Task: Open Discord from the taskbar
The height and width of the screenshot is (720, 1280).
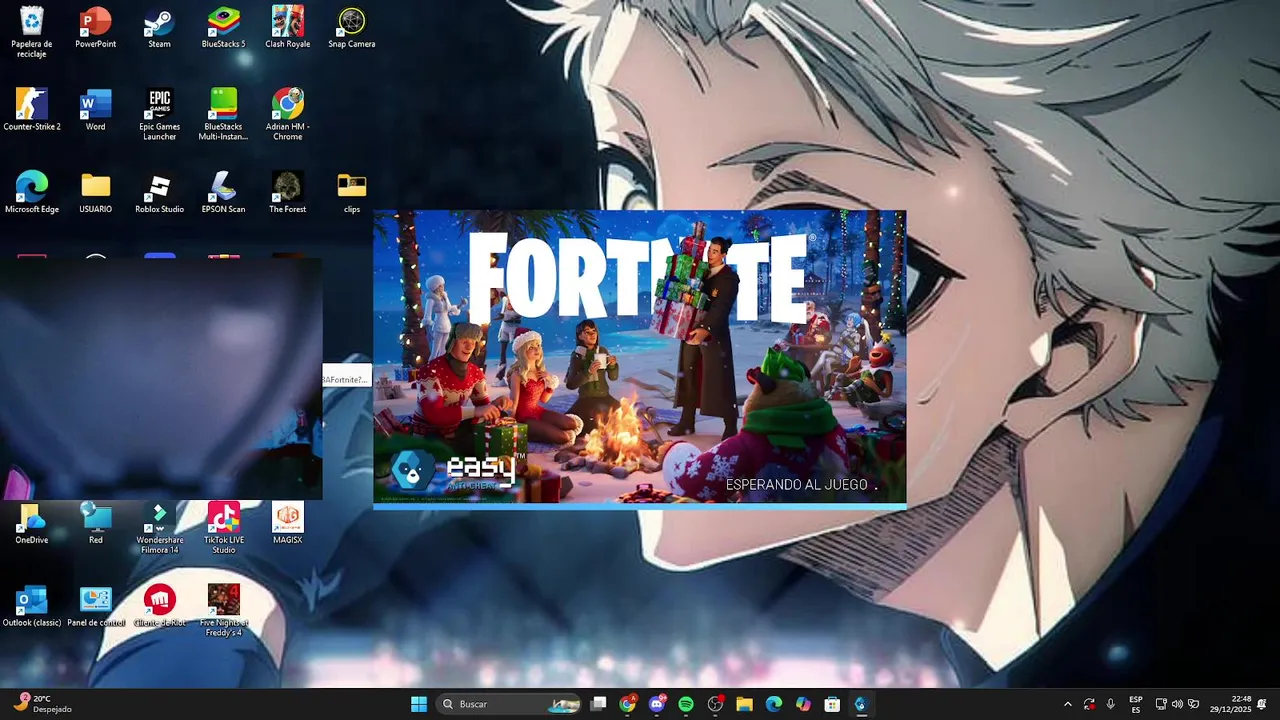Action: coord(657,704)
